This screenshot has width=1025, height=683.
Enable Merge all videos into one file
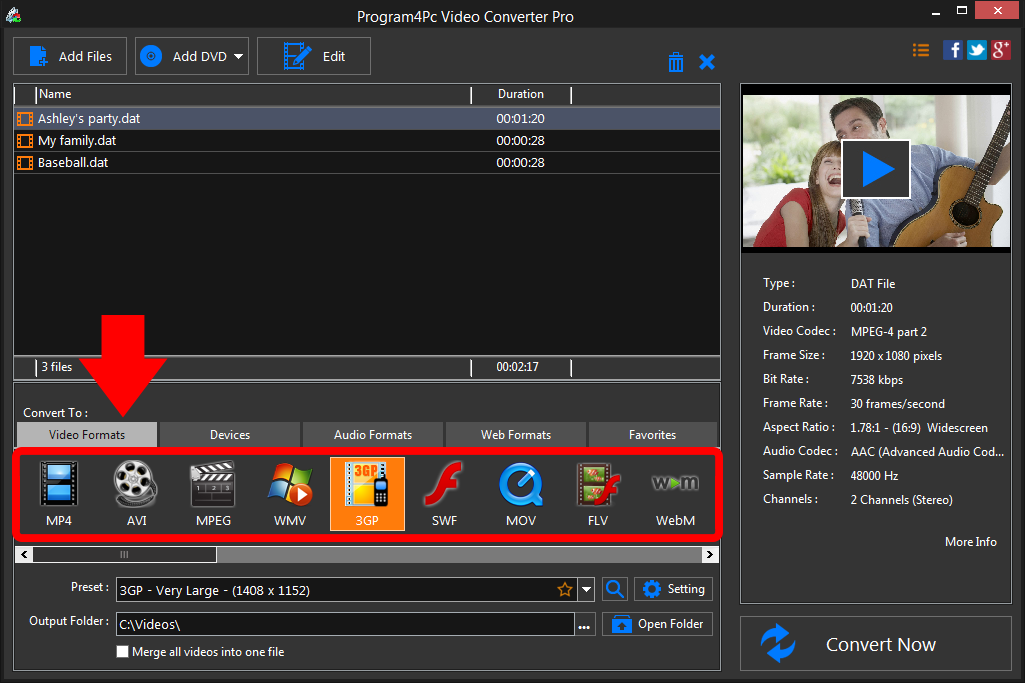click(123, 652)
